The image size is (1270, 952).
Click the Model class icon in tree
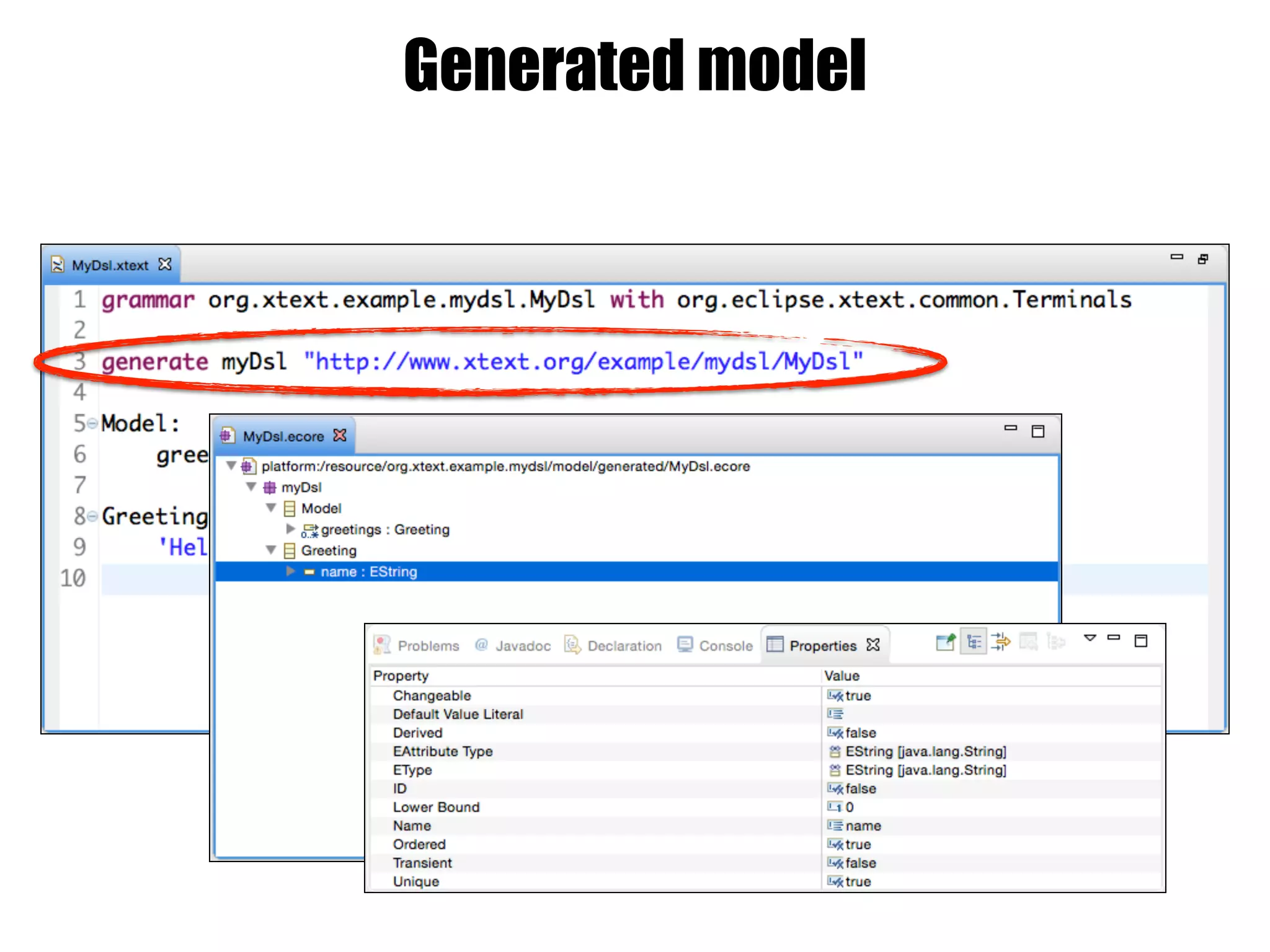[x=290, y=509]
